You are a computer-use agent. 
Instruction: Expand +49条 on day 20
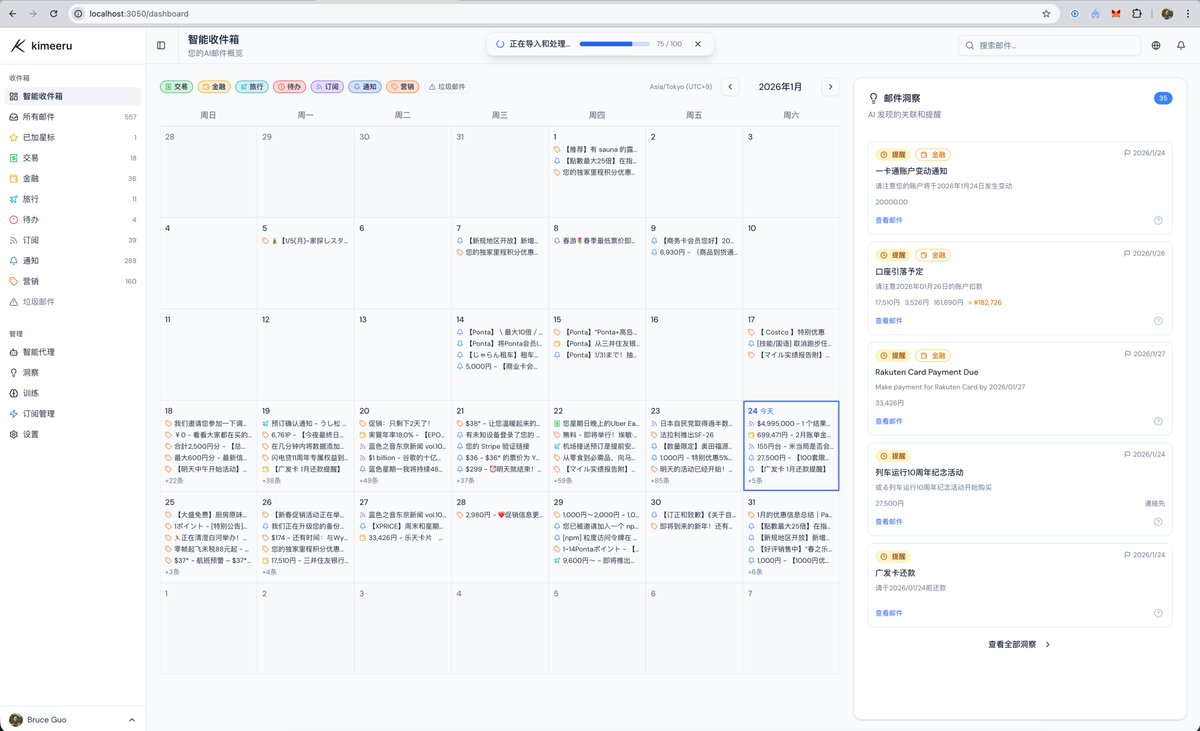[x=369, y=481]
